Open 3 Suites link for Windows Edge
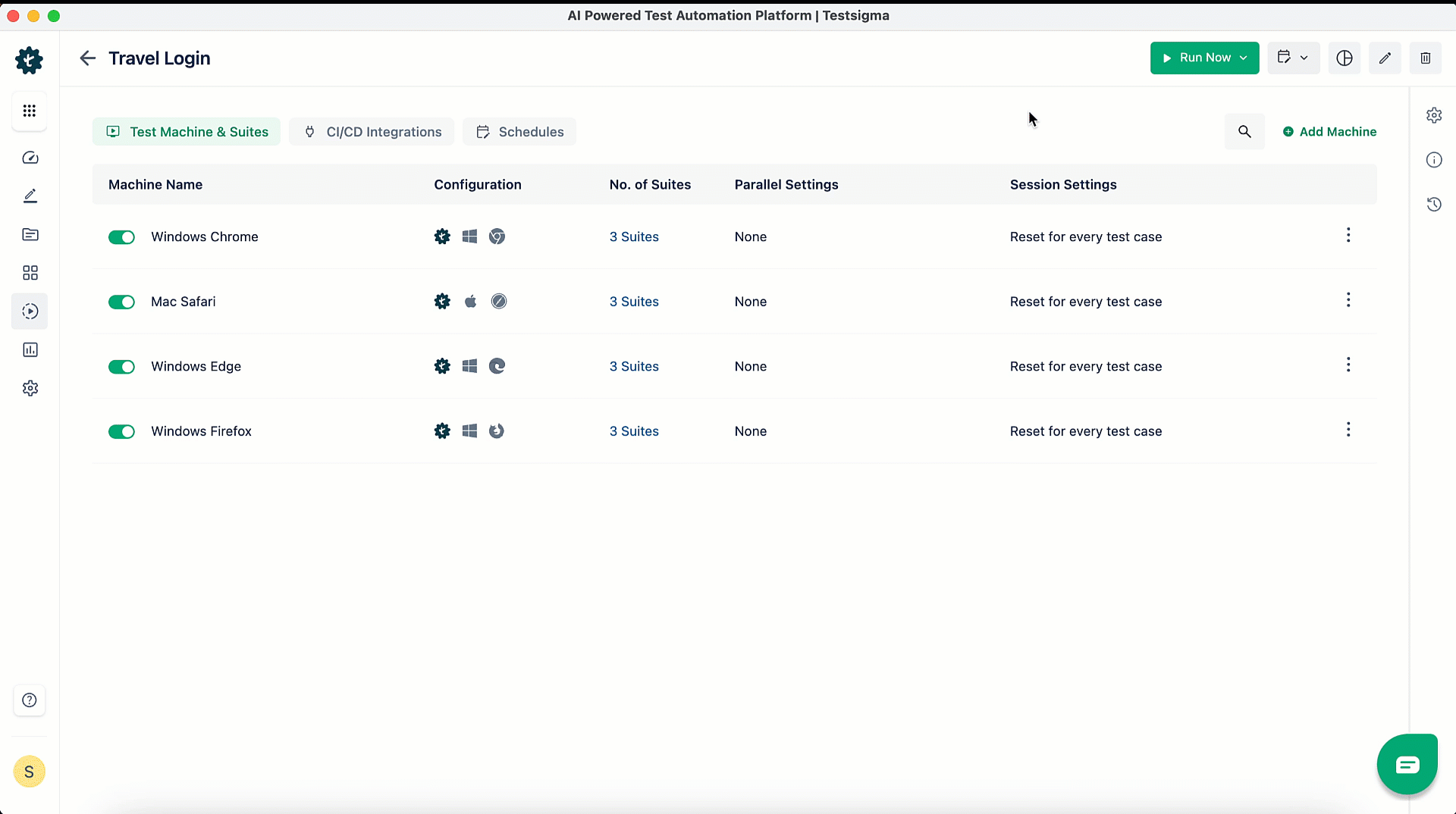 pos(634,366)
